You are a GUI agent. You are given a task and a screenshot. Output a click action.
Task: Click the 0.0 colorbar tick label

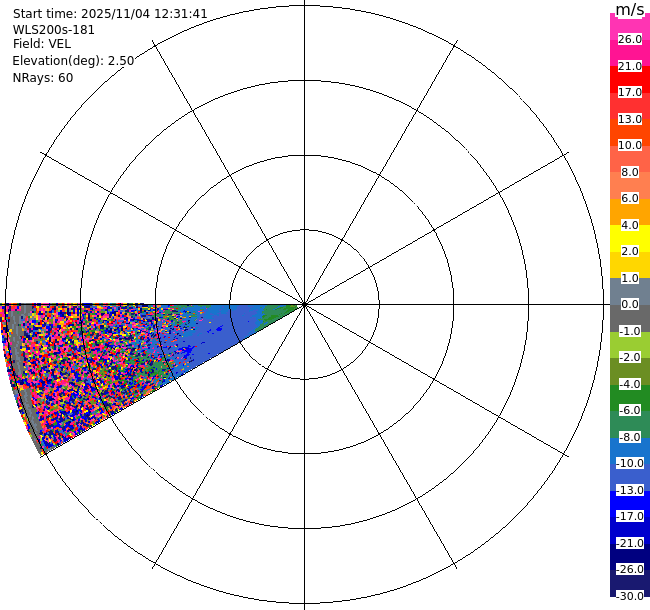[x=630, y=304]
